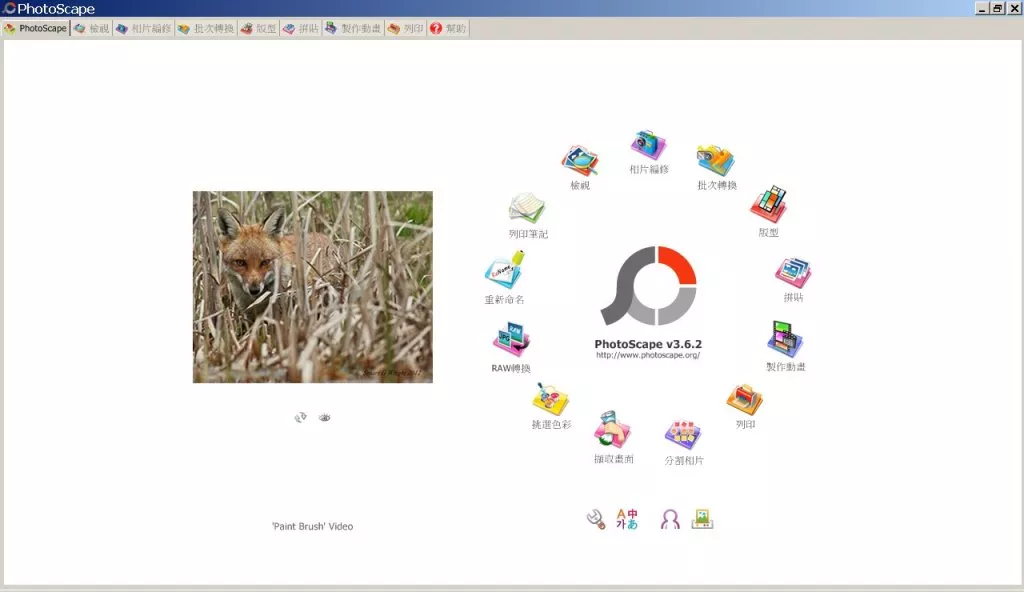Viewport: 1024px width, 592px height.
Task: Open the 列印 print icon in the circular menu
Action: click(744, 400)
